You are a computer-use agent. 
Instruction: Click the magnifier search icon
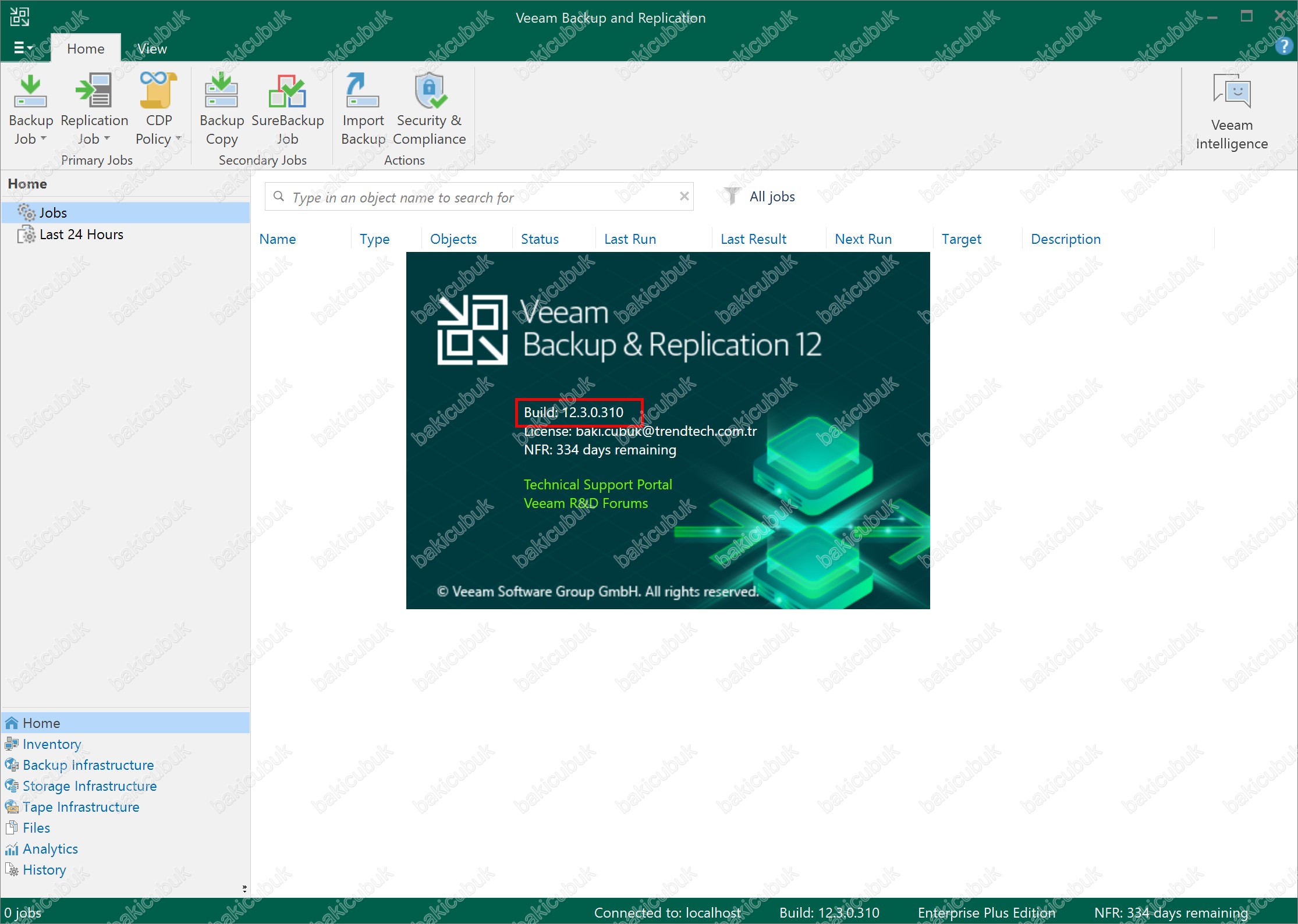point(279,197)
